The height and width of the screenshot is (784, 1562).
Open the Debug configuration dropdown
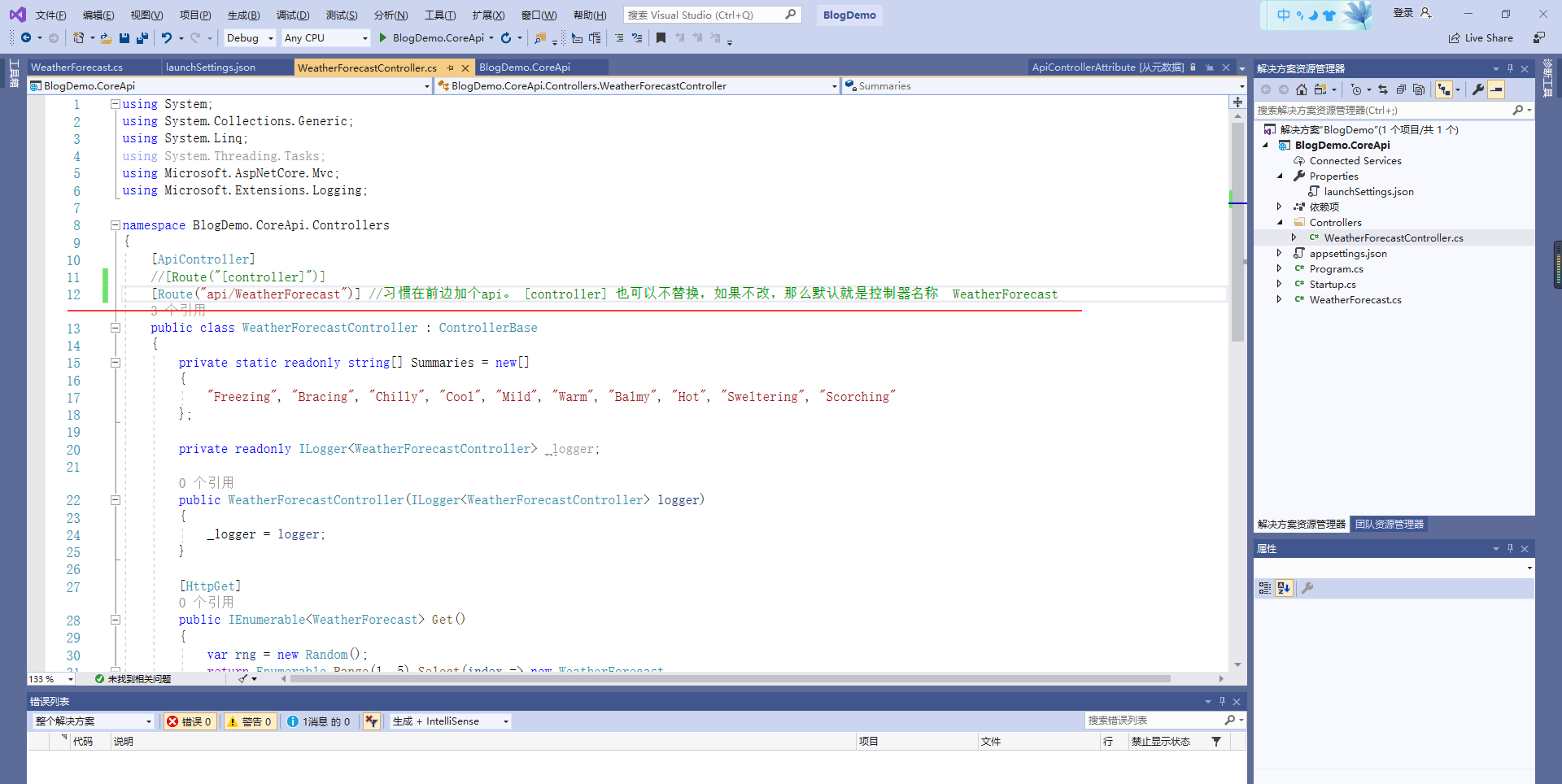250,38
